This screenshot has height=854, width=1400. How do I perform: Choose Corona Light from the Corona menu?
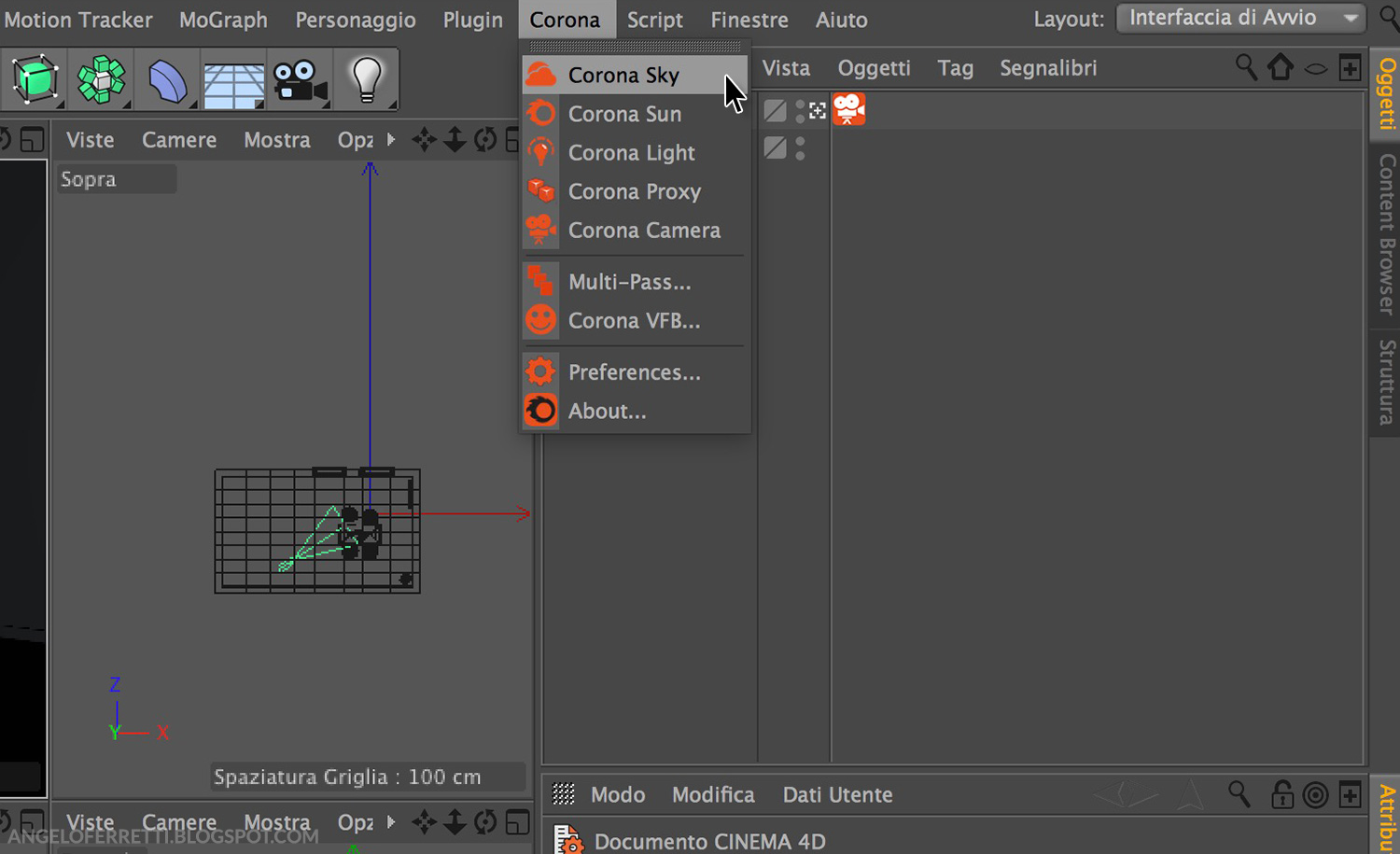635,153
